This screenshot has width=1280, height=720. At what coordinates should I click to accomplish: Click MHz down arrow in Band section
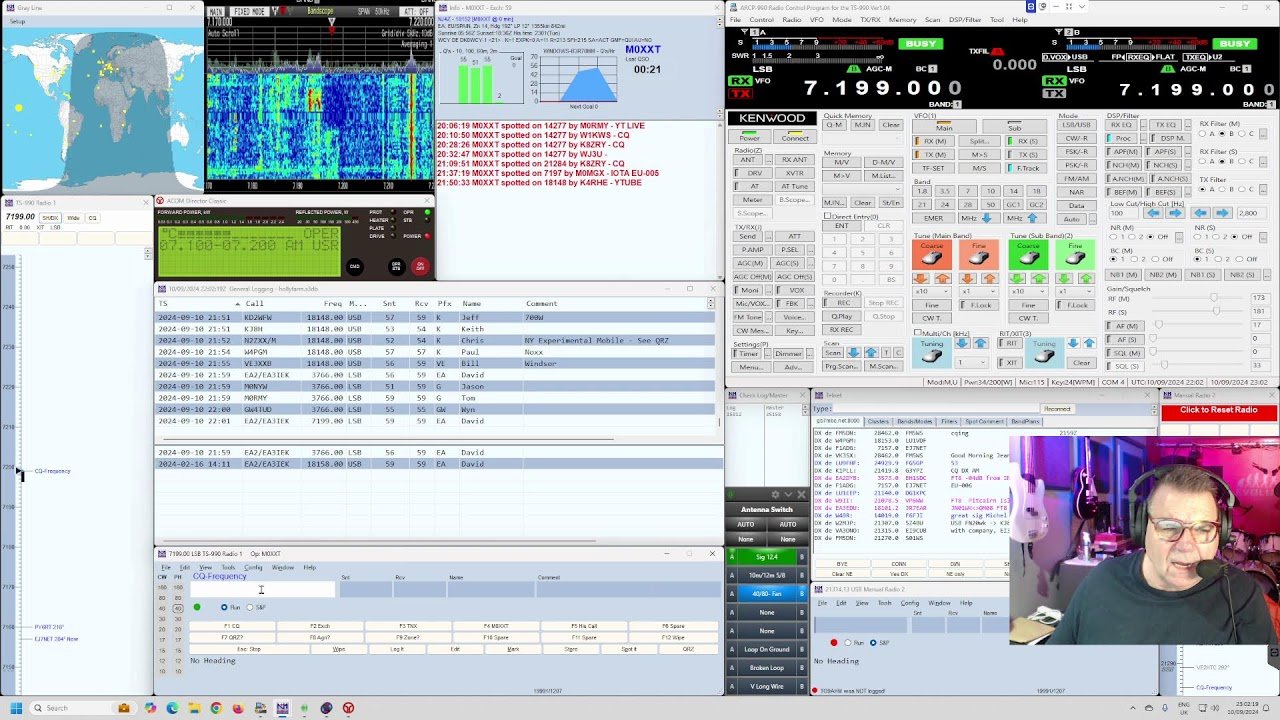(x=987, y=218)
